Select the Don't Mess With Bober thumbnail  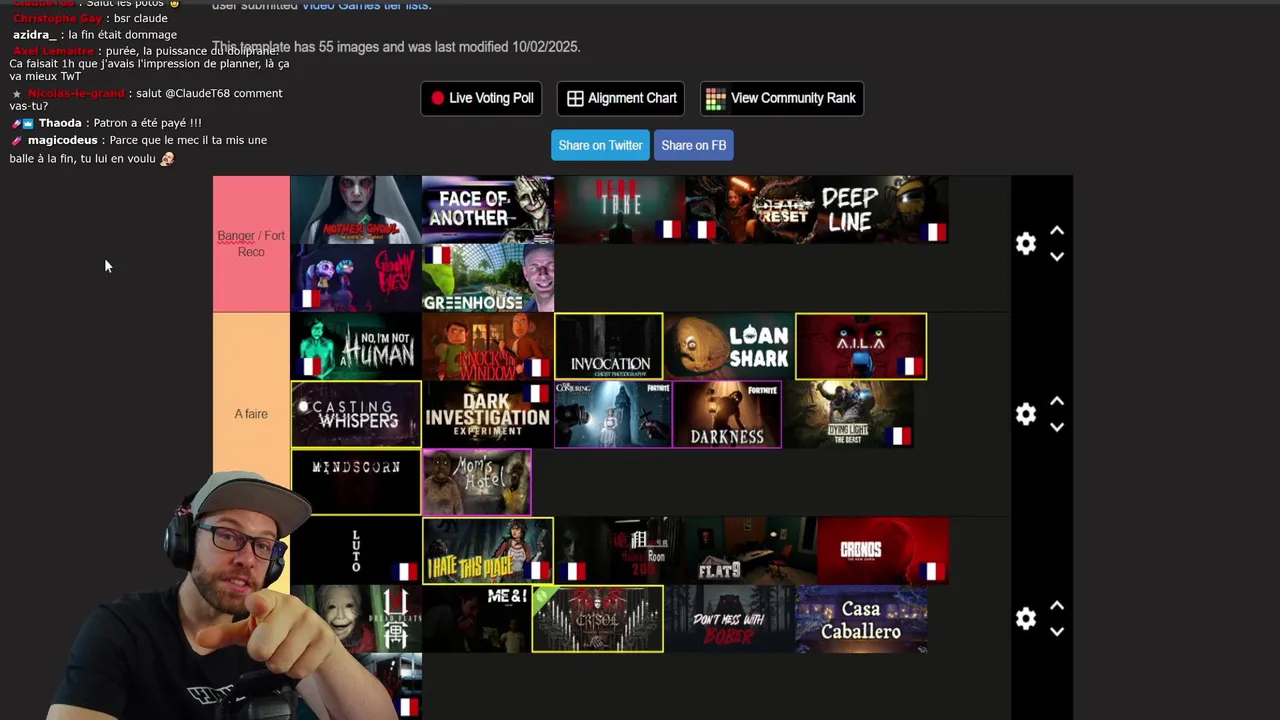(x=729, y=619)
